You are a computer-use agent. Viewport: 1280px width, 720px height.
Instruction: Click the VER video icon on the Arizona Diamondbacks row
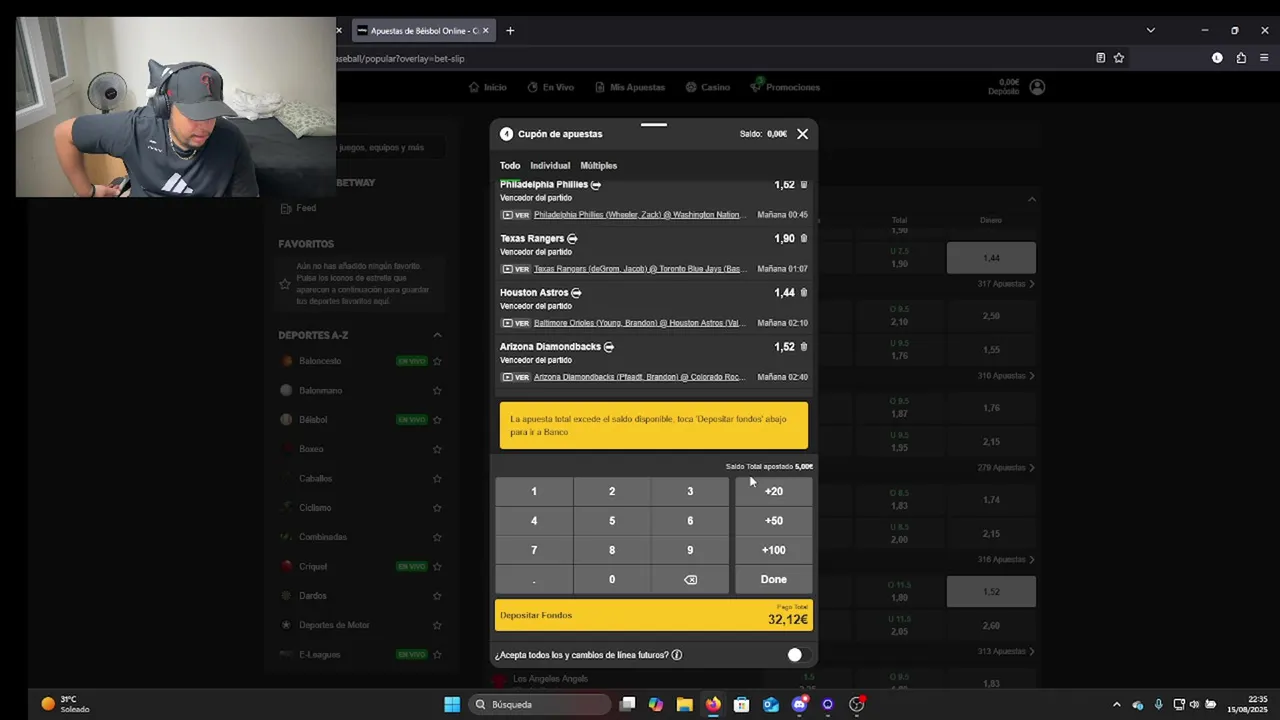pos(515,377)
